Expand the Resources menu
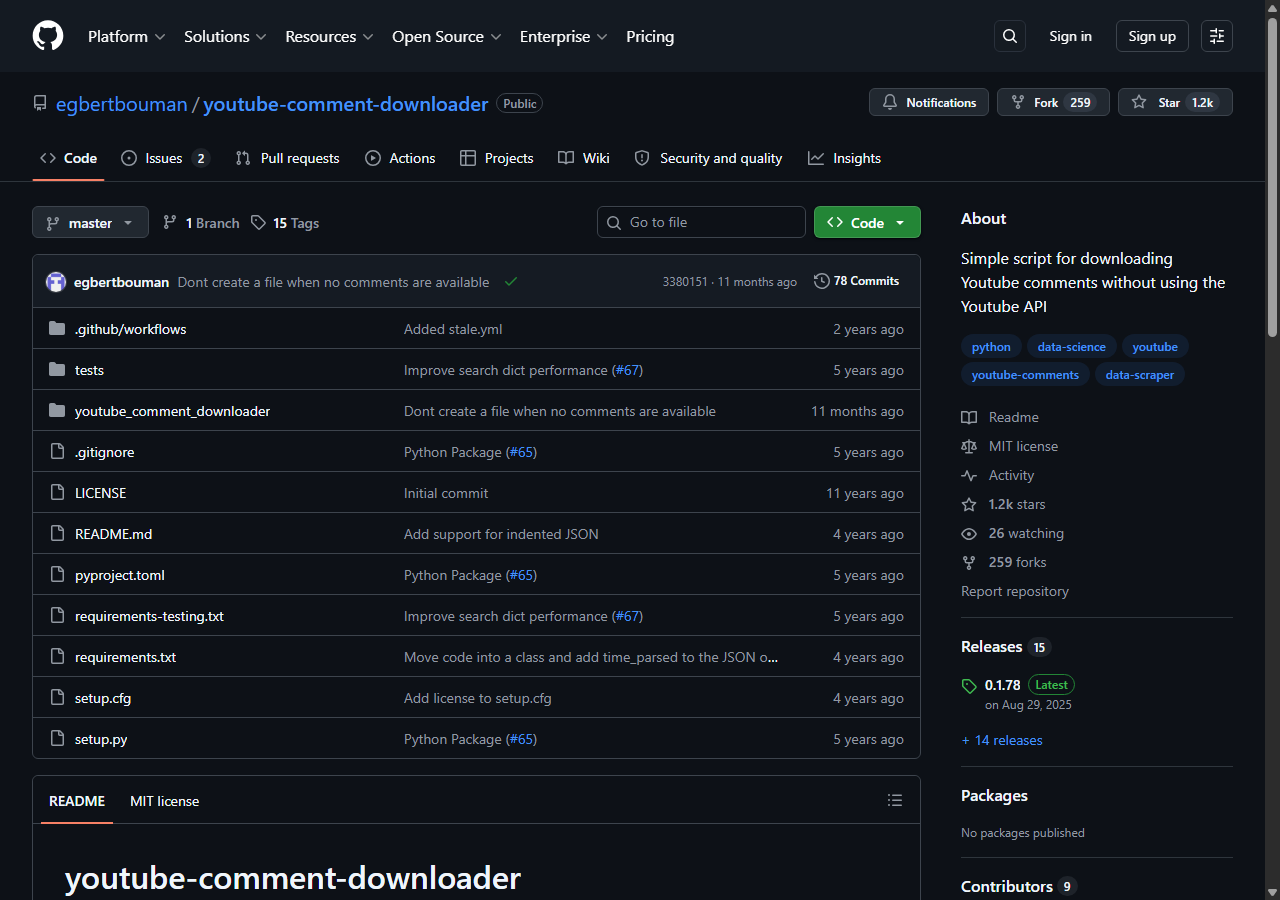The width and height of the screenshot is (1280, 900). tap(329, 36)
